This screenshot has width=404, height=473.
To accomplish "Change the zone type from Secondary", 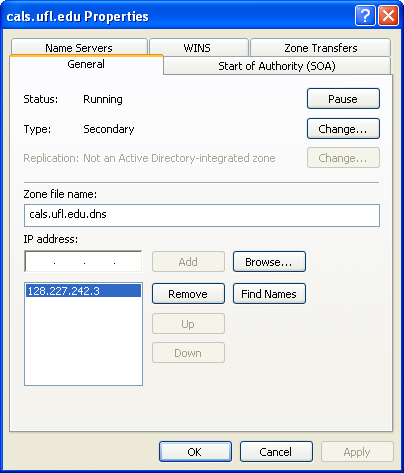I will 343,129.
